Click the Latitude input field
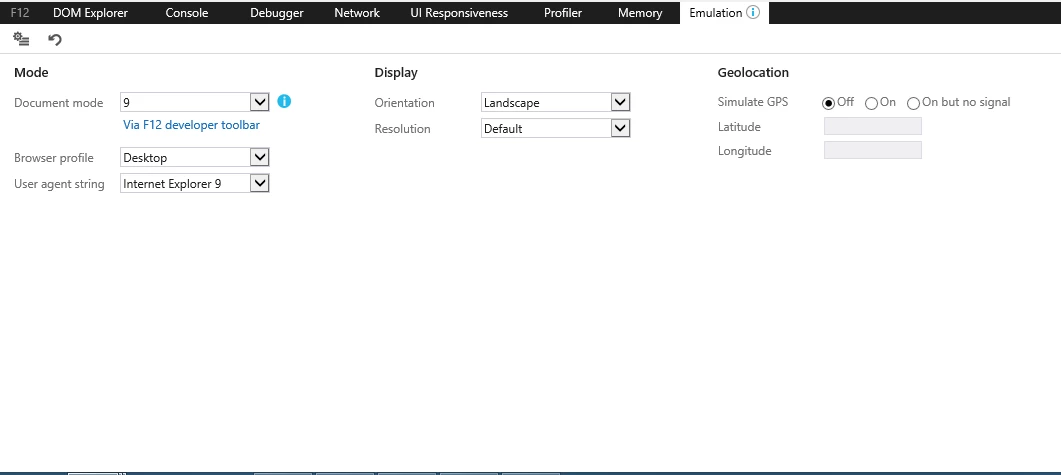Image resolution: width=1061 pixels, height=475 pixels. click(872, 127)
